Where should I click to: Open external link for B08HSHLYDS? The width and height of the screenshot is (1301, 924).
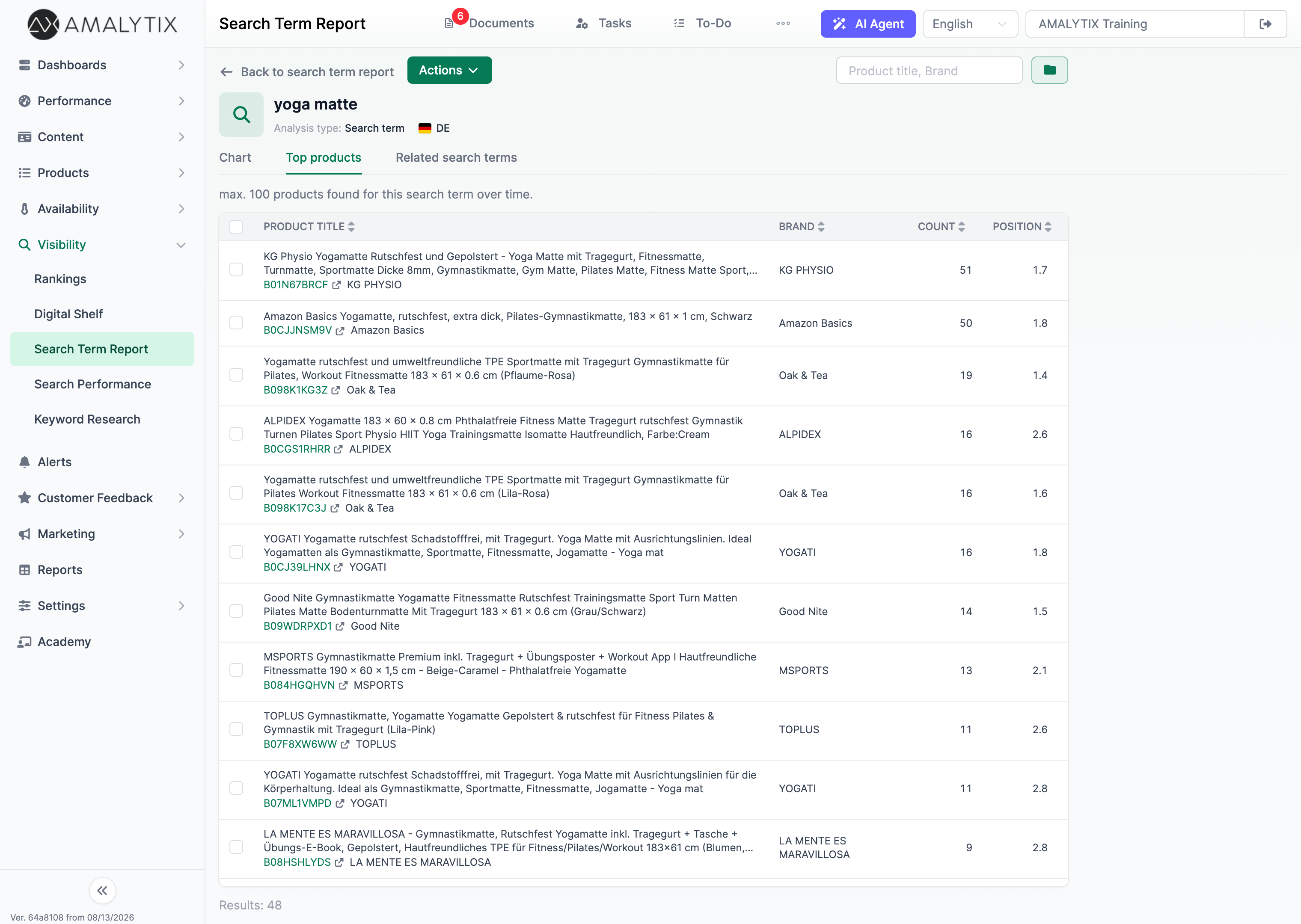click(x=339, y=862)
